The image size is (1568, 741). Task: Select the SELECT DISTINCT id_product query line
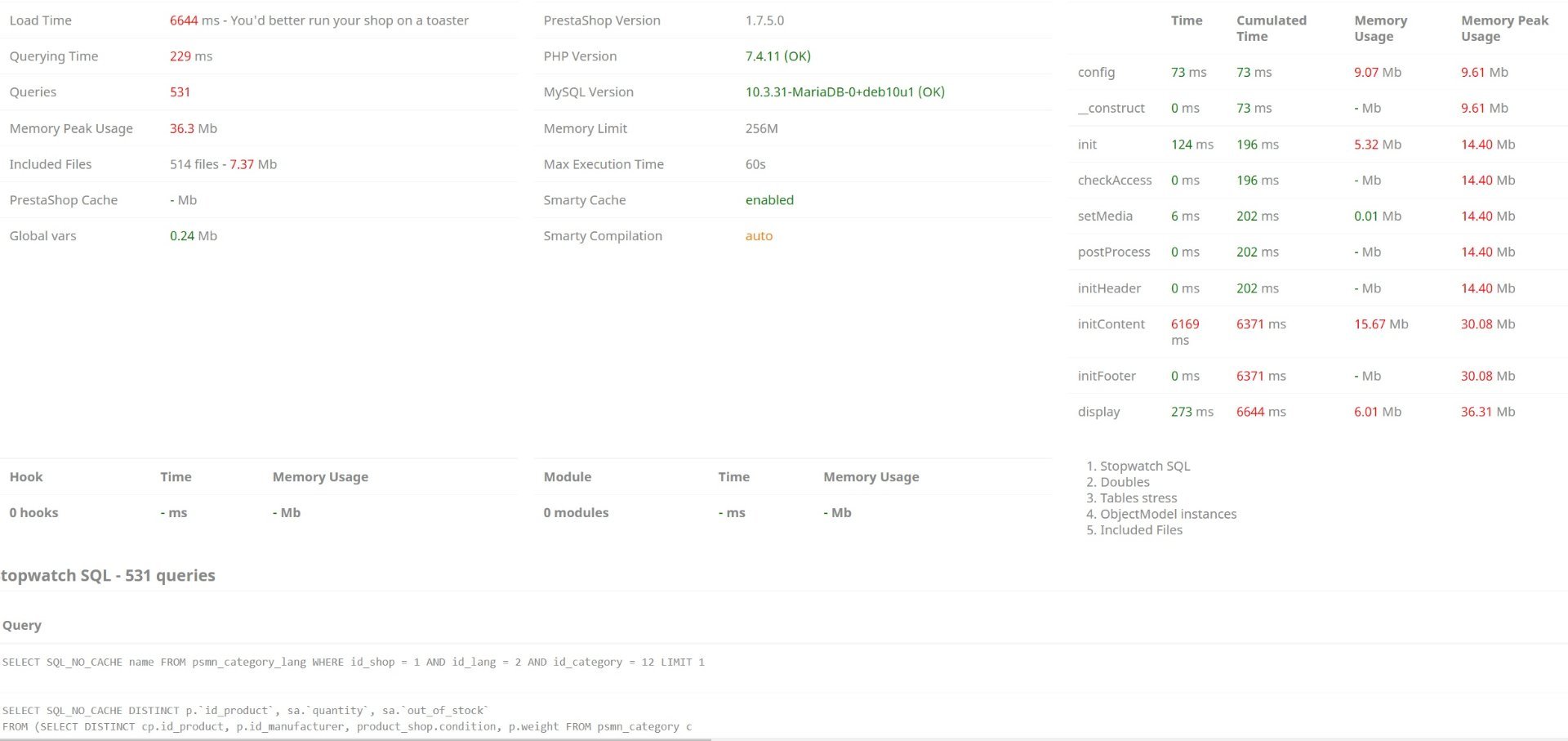click(x=245, y=711)
